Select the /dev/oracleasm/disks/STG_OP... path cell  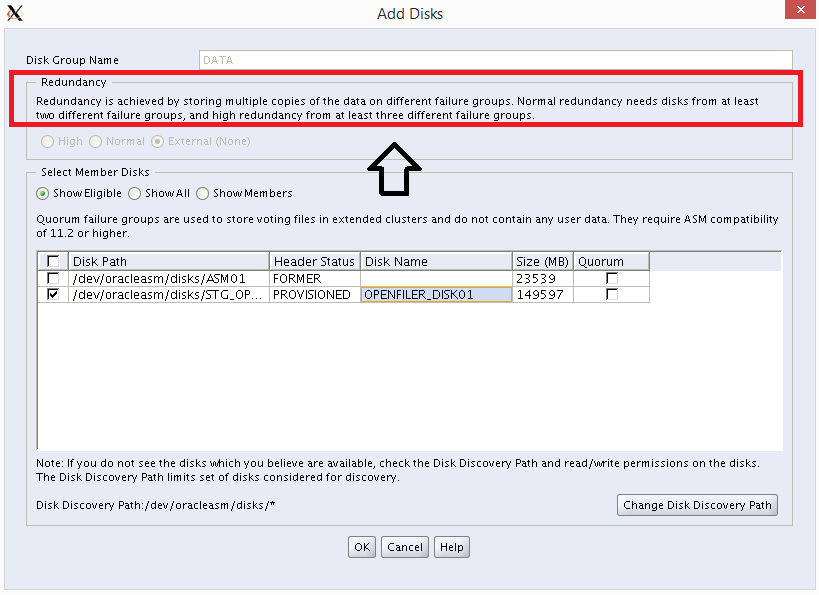(169, 295)
